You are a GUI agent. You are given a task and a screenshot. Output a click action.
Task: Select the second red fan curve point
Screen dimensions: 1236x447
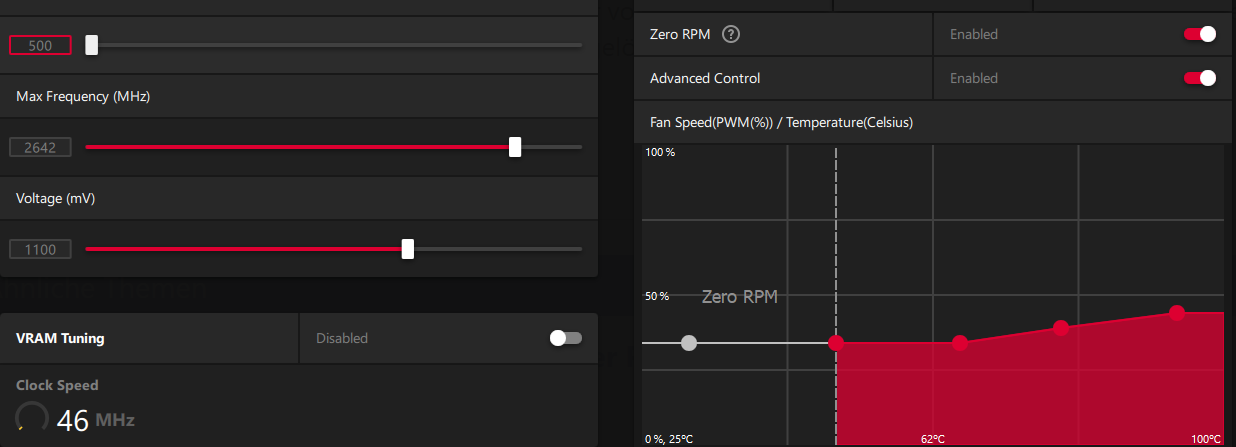click(960, 343)
